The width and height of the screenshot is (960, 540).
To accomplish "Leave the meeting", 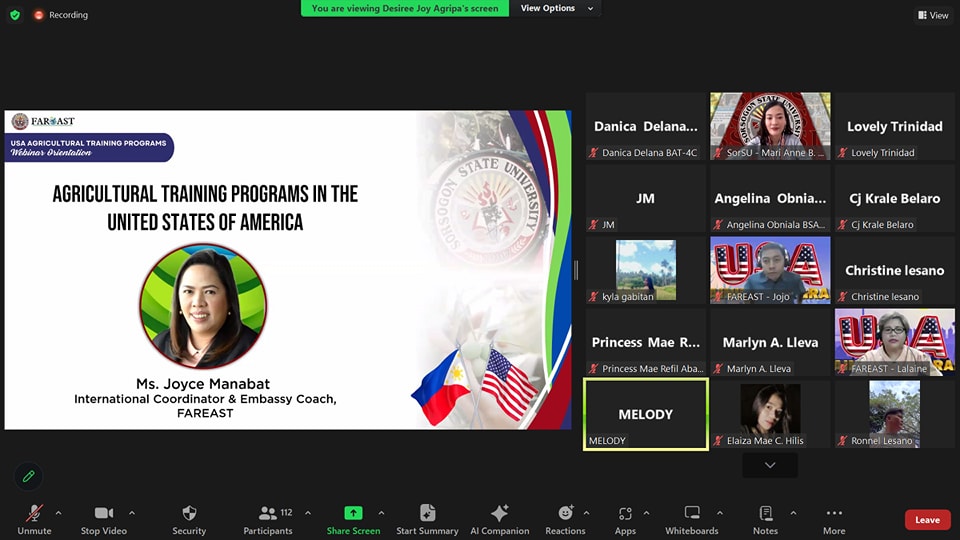I will click(x=927, y=520).
